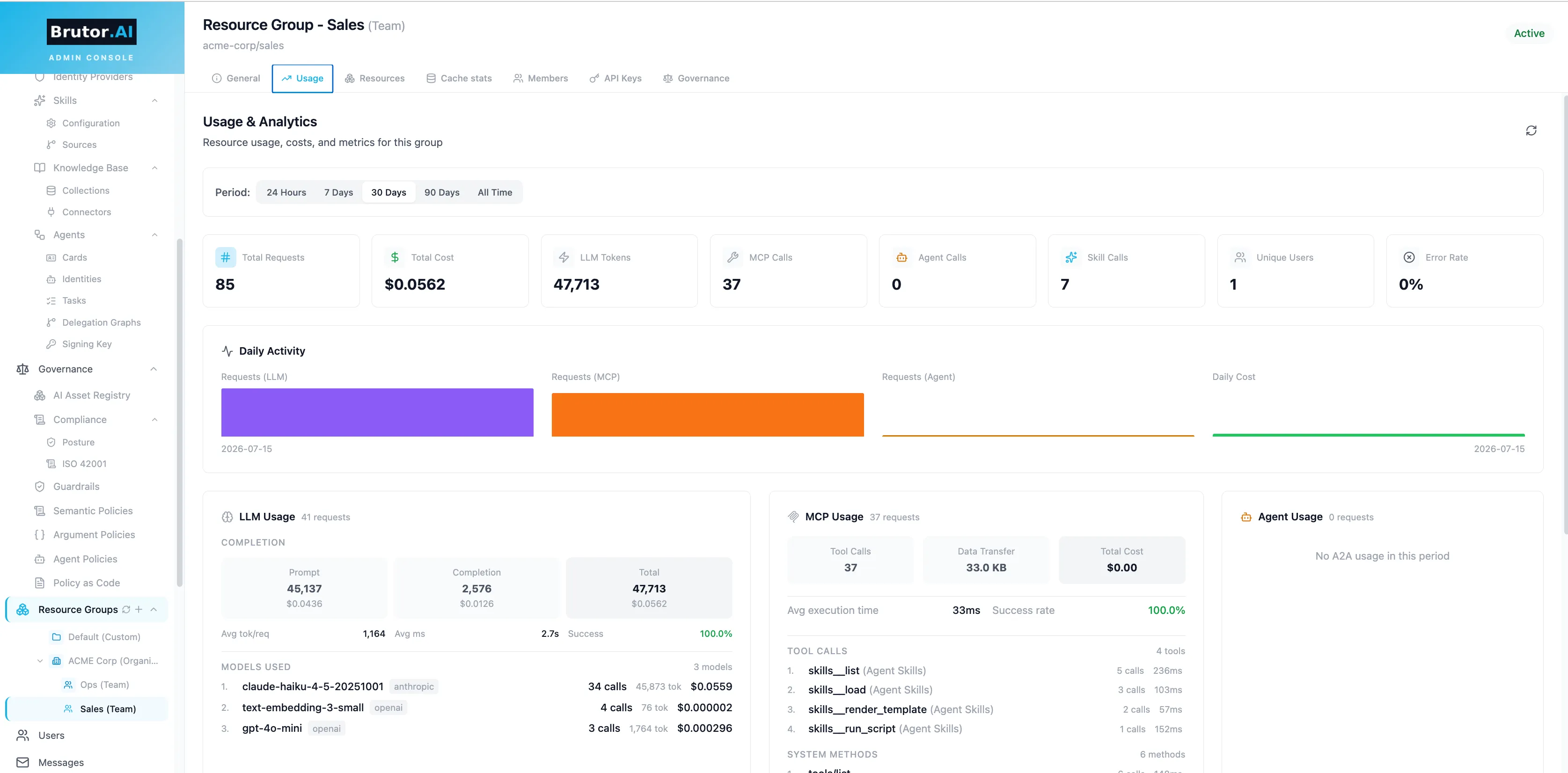Viewport: 1568px width, 773px height.
Task: Click the Brutor.AI logo
Action: (x=91, y=32)
